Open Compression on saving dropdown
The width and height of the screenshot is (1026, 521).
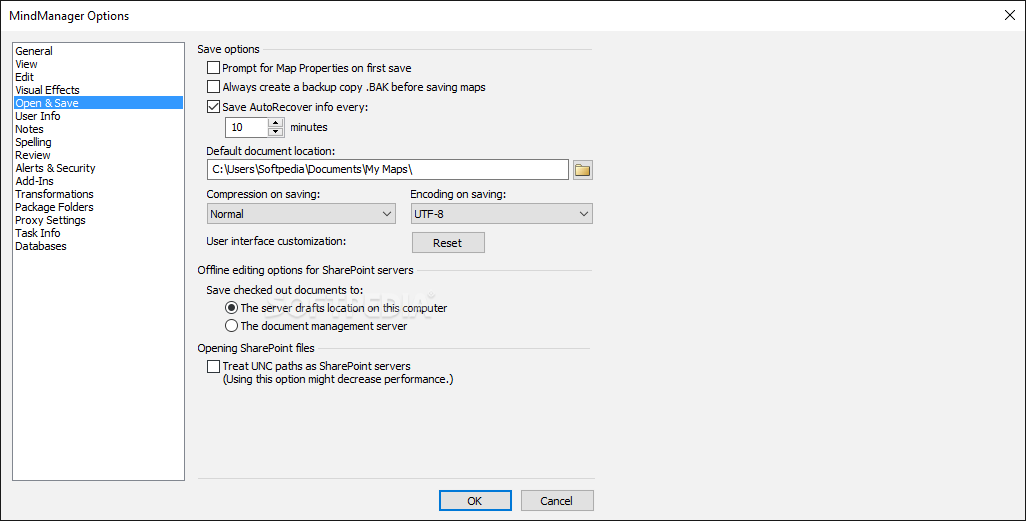pyautogui.click(x=301, y=214)
